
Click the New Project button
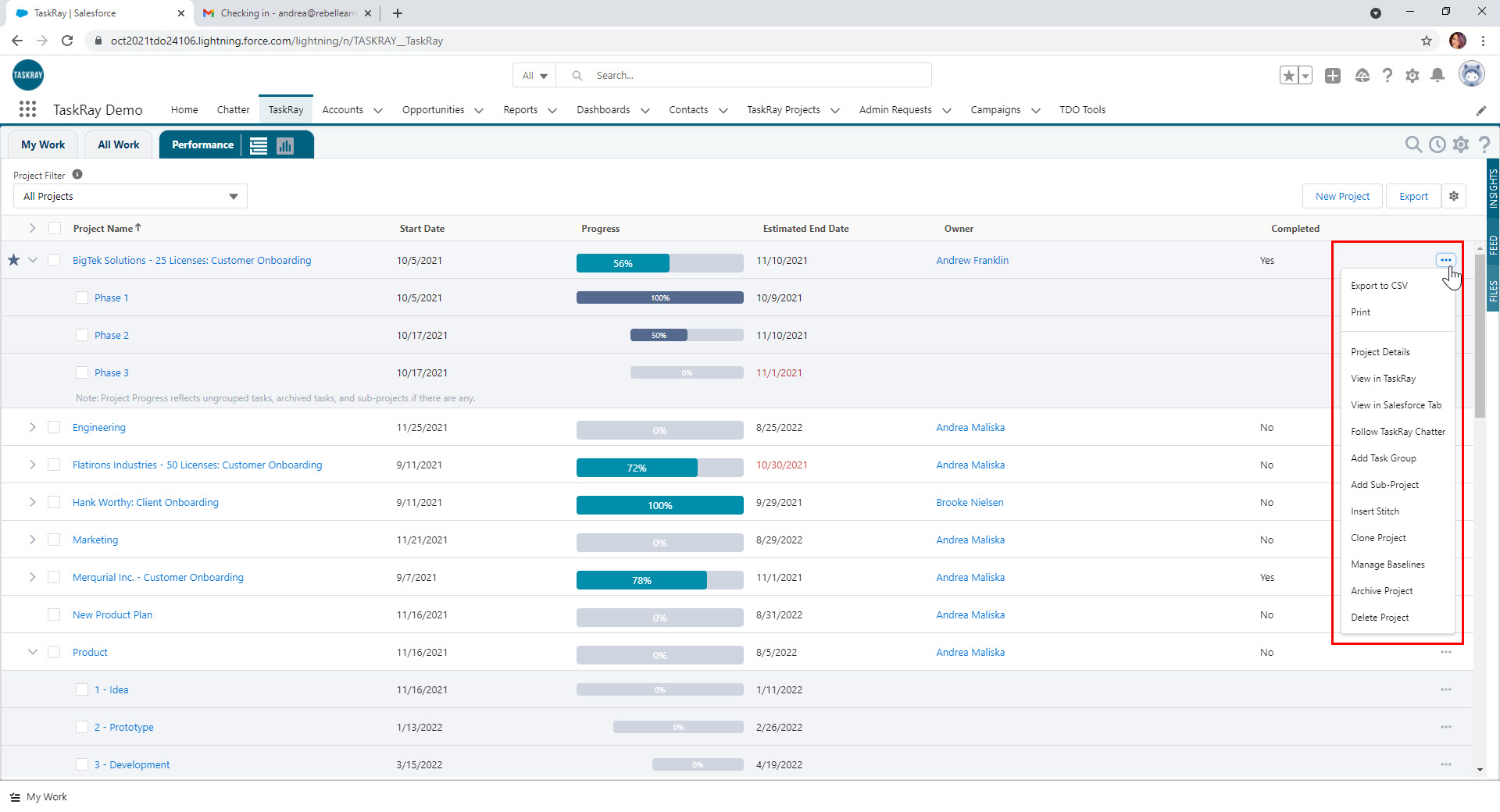pos(1342,196)
